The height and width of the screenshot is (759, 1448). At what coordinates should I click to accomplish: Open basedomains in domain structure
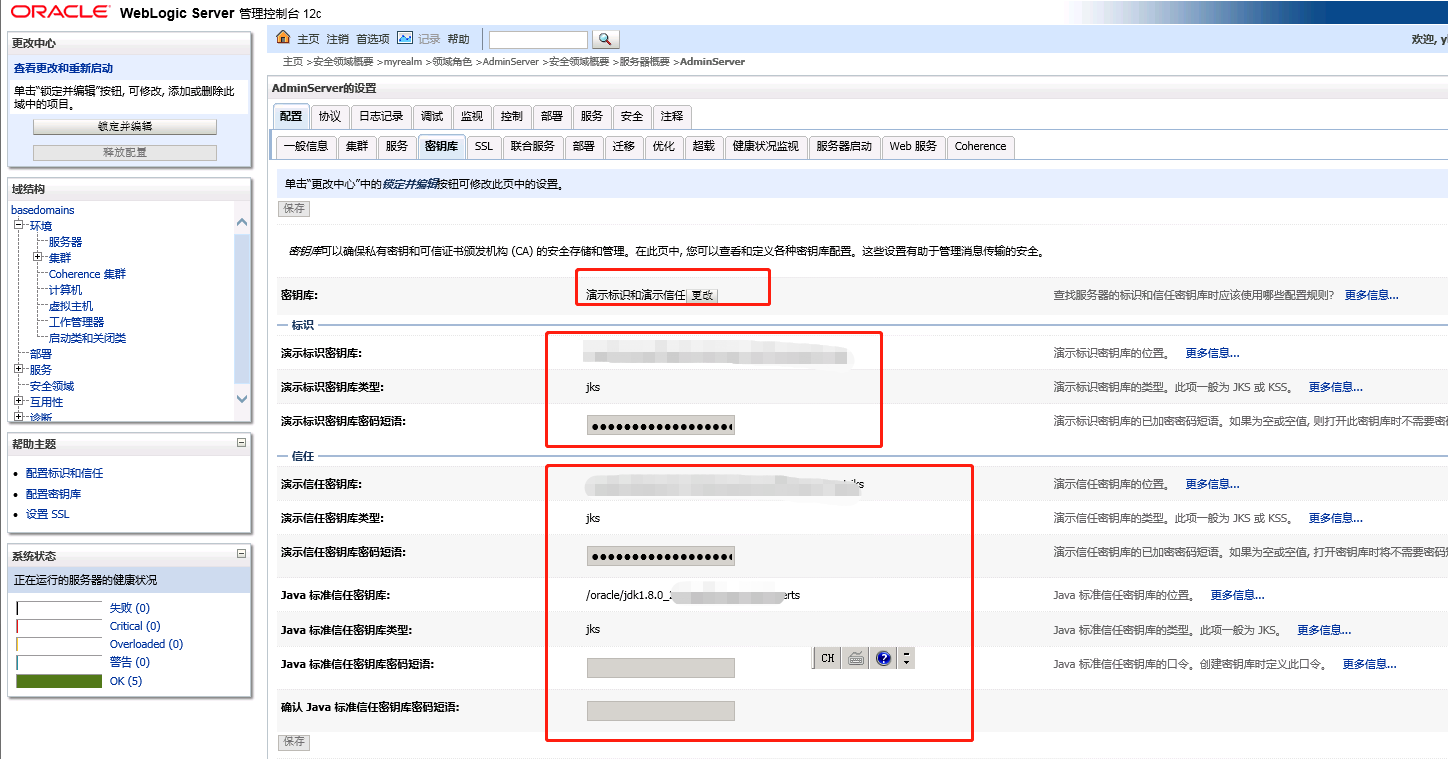coord(43,210)
